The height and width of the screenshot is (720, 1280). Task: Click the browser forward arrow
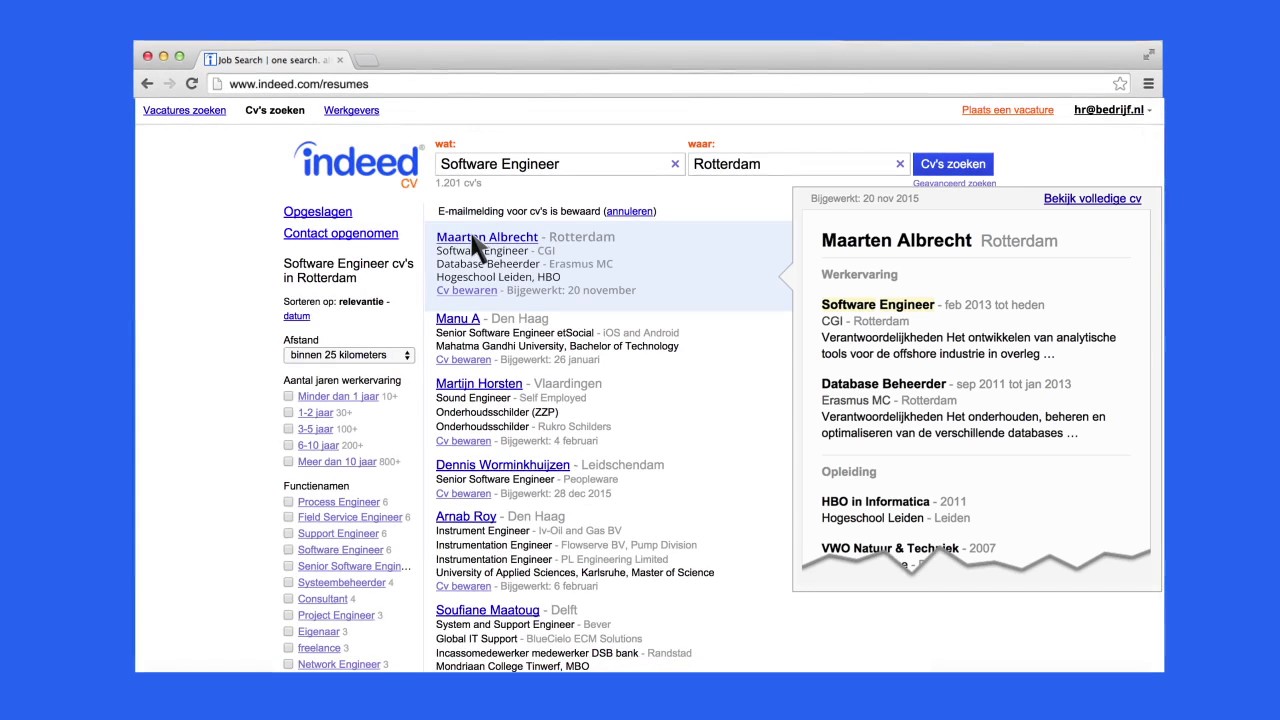[169, 84]
